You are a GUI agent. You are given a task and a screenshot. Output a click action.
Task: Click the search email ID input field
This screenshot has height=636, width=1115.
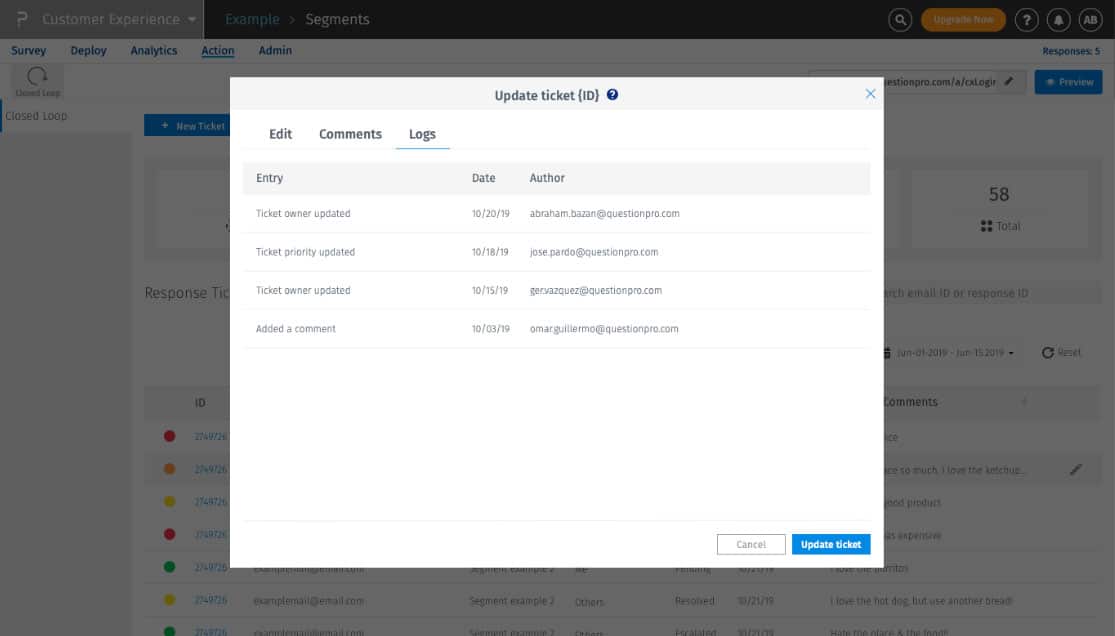[988, 293]
